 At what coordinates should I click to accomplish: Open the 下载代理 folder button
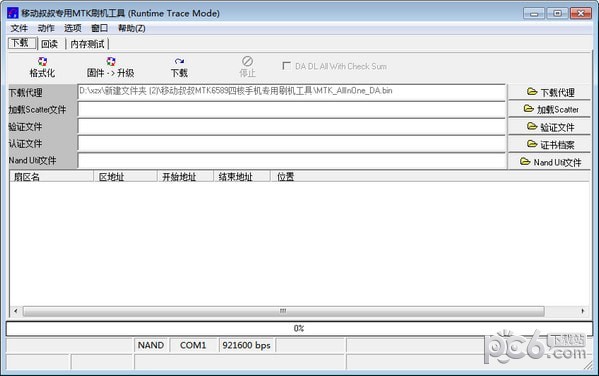(x=549, y=92)
